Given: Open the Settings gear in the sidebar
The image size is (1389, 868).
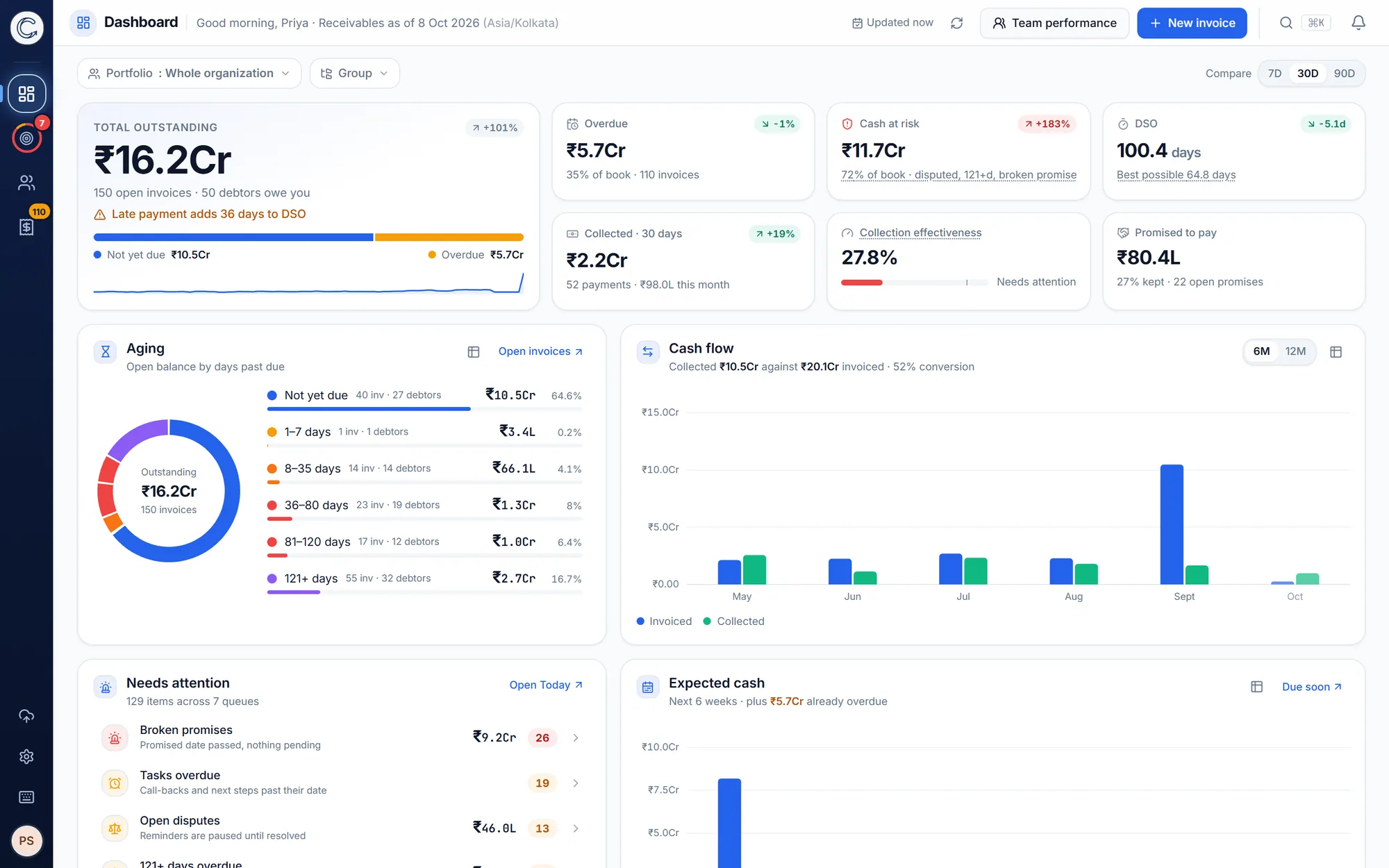Looking at the screenshot, I should pyautogui.click(x=26, y=756).
